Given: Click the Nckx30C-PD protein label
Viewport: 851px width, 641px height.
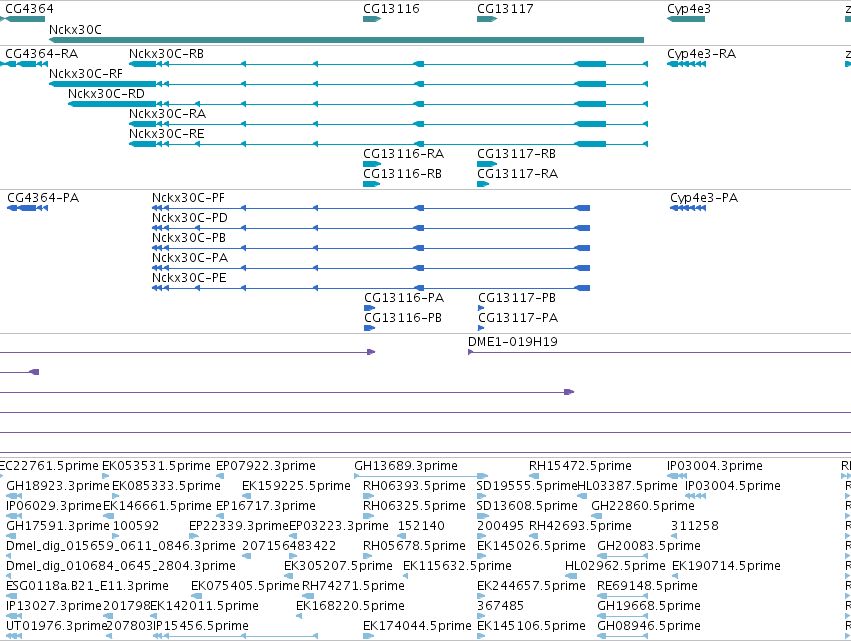Looking at the screenshot, I should click(190, 218).
